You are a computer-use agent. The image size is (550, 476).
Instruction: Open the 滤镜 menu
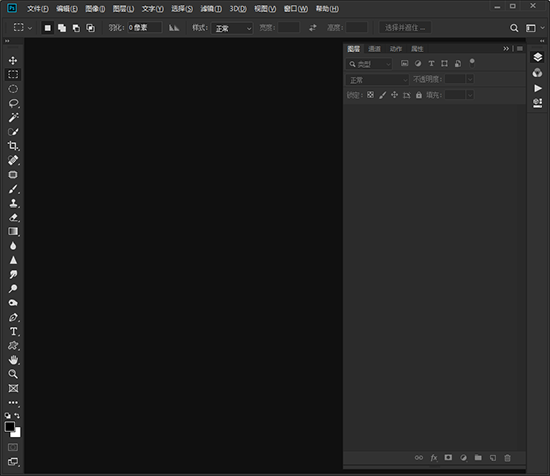tap(211, 9)
